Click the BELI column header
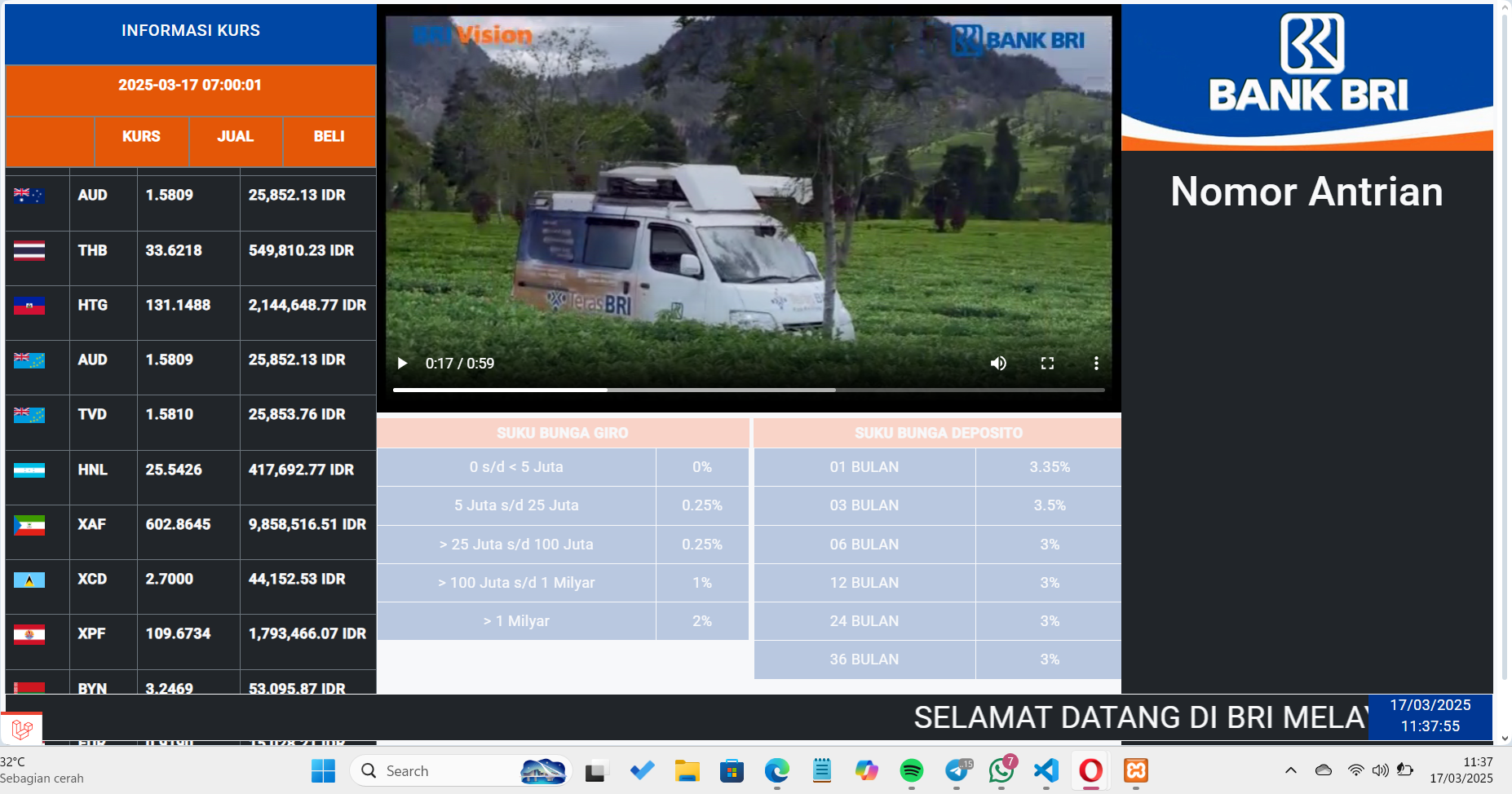The height and width of the screenshot is (794, 1512). (x=329, y=137)
